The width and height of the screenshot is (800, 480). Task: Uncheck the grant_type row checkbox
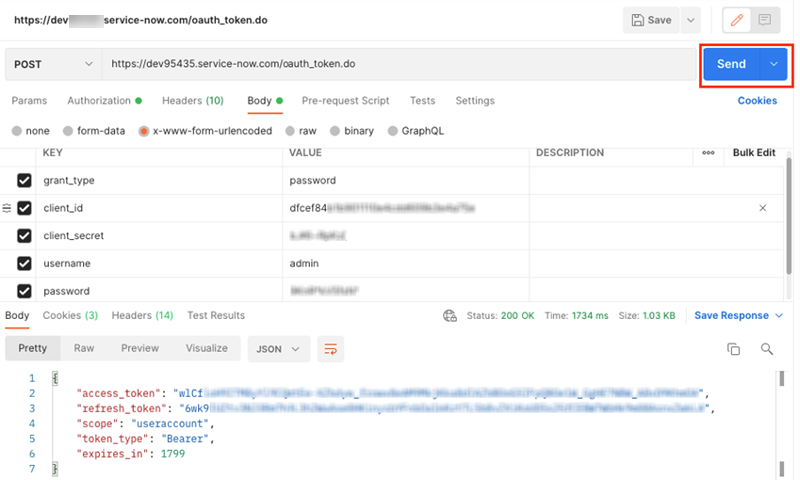click(25, 181)
